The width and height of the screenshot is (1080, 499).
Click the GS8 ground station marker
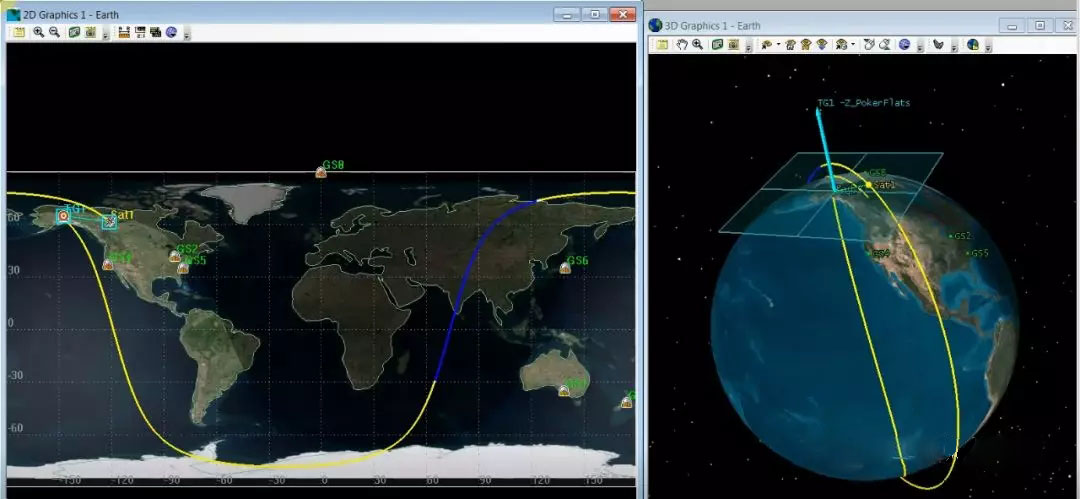pyautogui.click(x=321, y=172)
